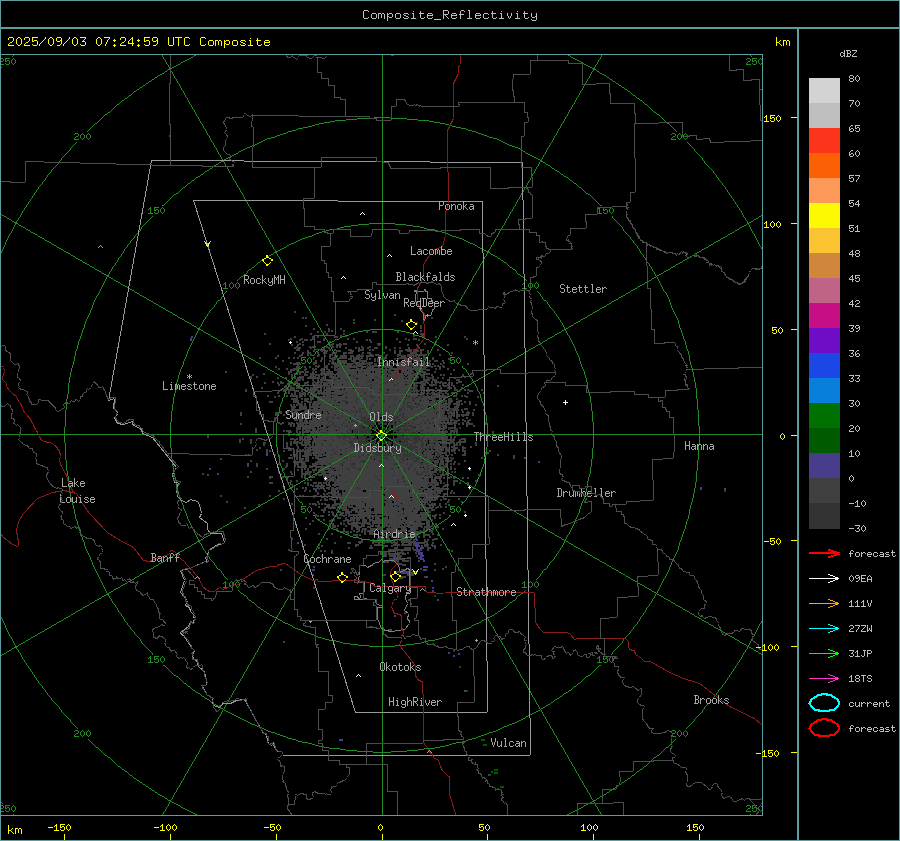
Task: Click the Innisfail label
Action: (x=404, y=362)
